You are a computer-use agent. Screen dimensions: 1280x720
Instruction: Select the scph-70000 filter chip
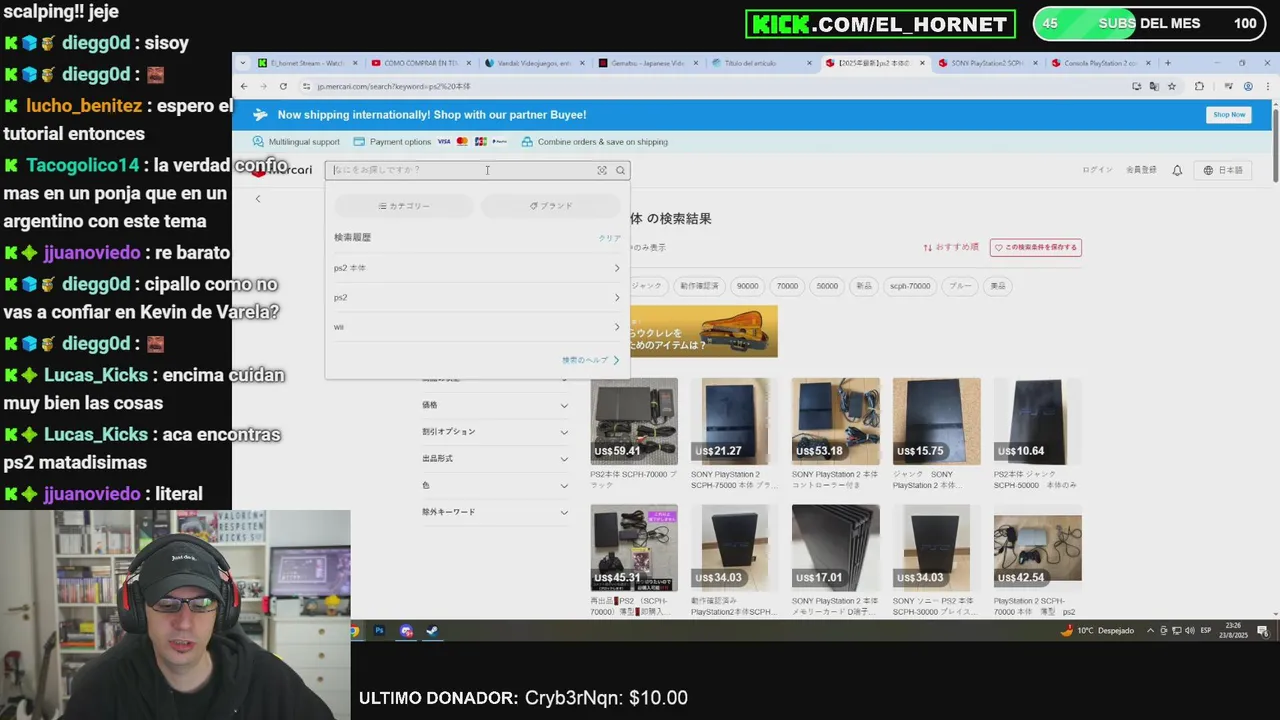910,286
